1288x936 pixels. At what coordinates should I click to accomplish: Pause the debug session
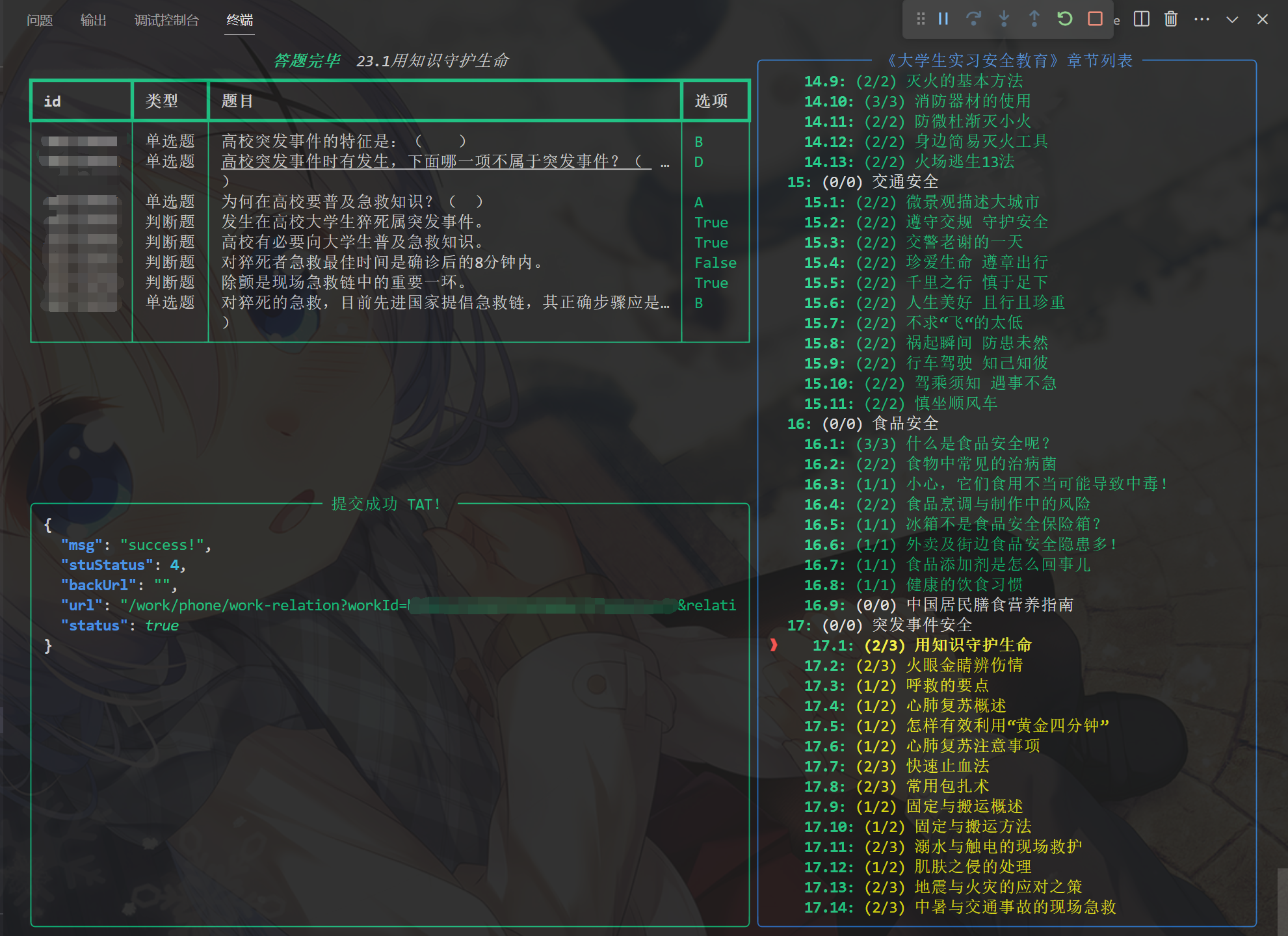[943, 19]
